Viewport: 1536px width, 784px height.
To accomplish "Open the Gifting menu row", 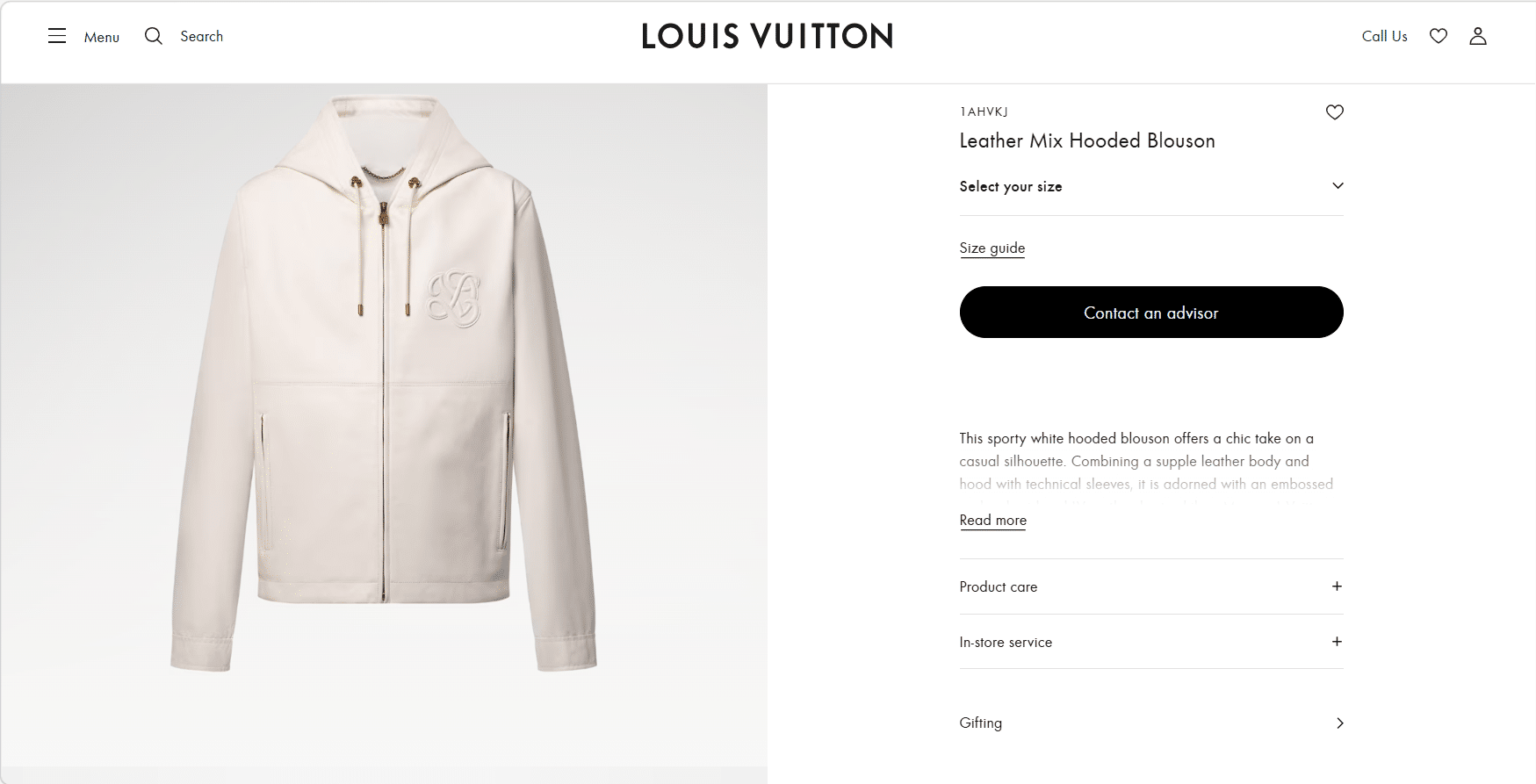I will (981, 723).
